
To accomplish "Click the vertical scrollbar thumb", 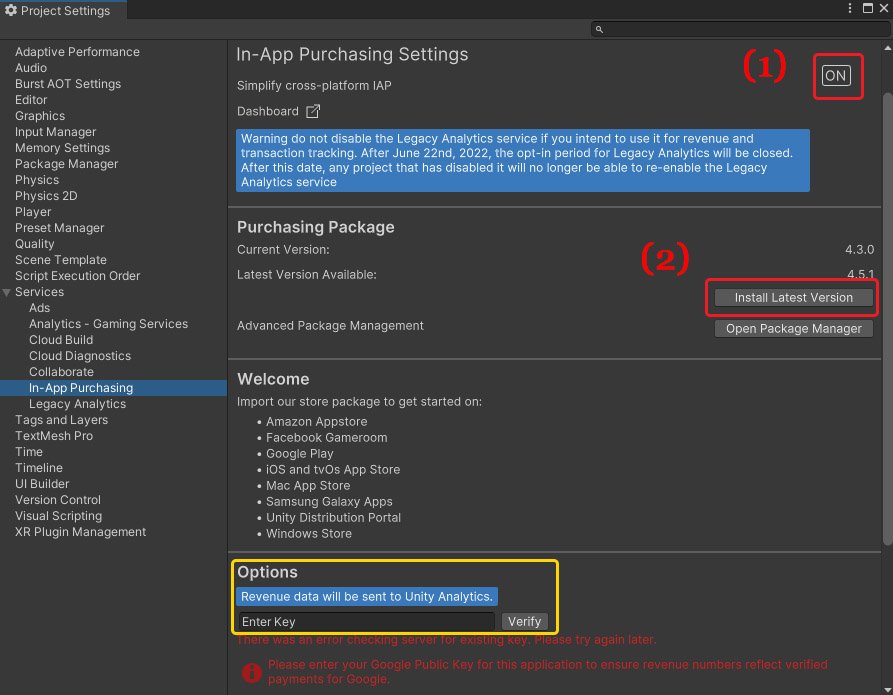I will (886, 300).
